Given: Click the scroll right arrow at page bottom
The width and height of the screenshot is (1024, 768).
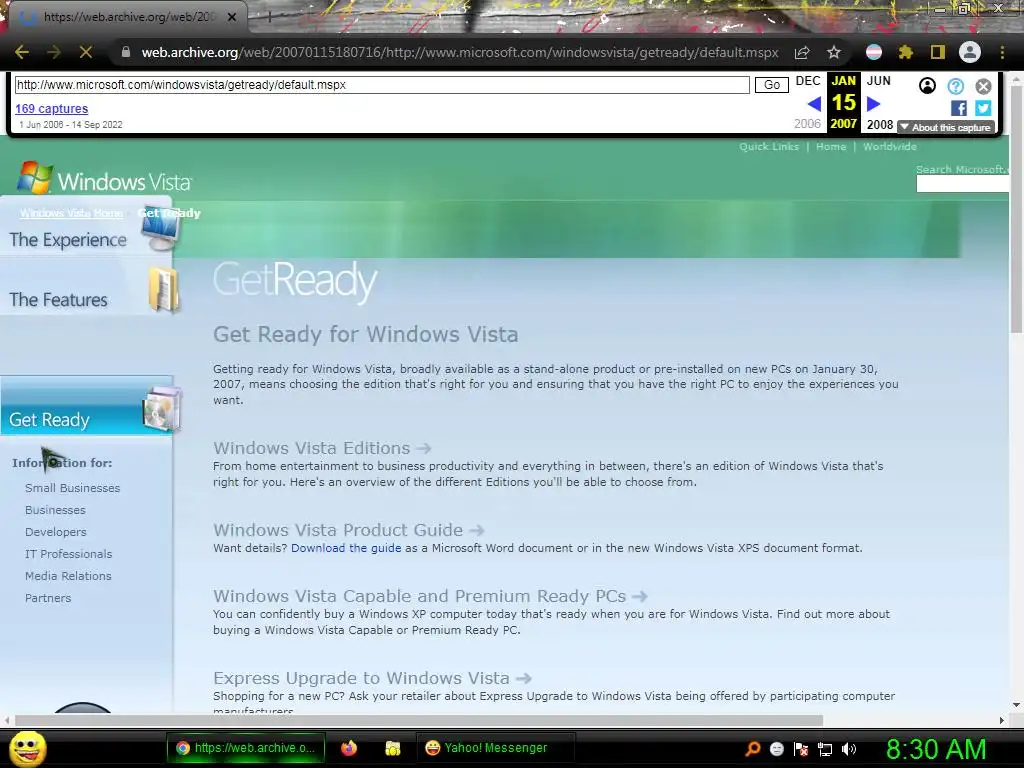Looking at the screenshot, I should pyautogui.click(x=1002, y=720).
